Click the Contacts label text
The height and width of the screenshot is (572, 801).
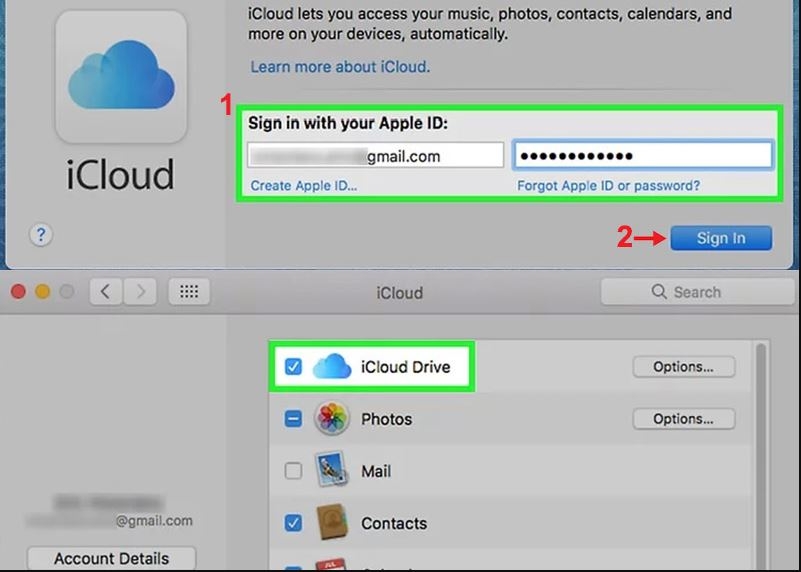point(394,523)
